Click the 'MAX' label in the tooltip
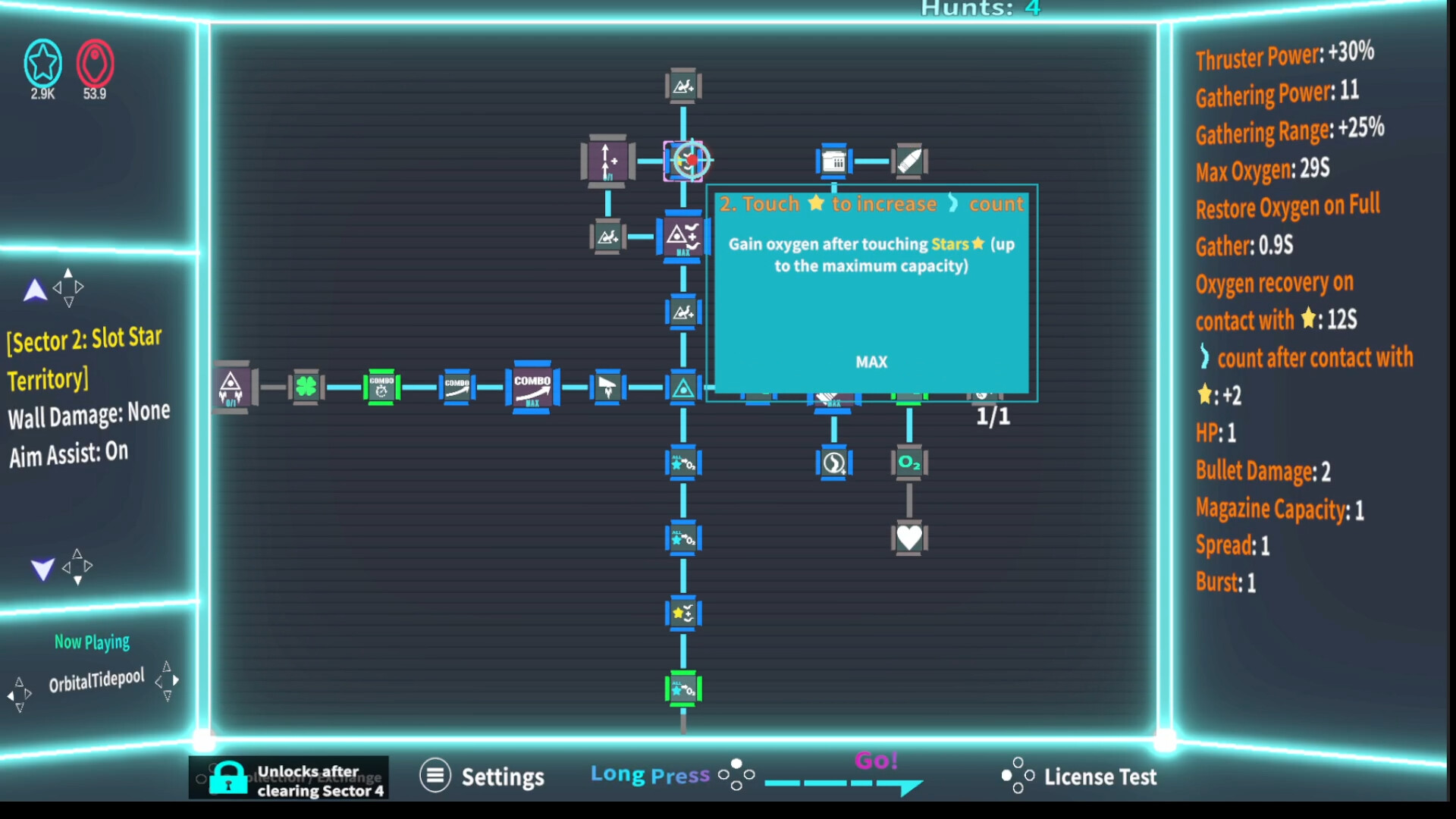Viewport: 1456px width, 819px height. point(871,362)
